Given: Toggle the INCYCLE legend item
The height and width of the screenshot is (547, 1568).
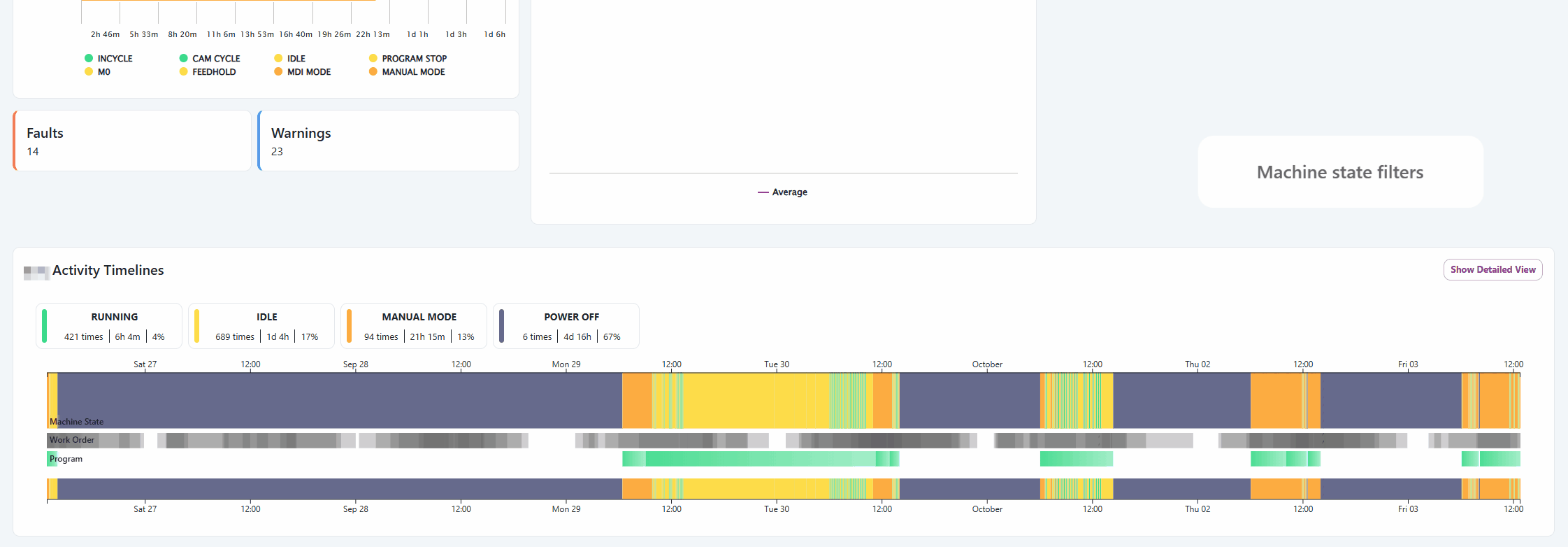Looking at the screenshot, I should [108, 59].
